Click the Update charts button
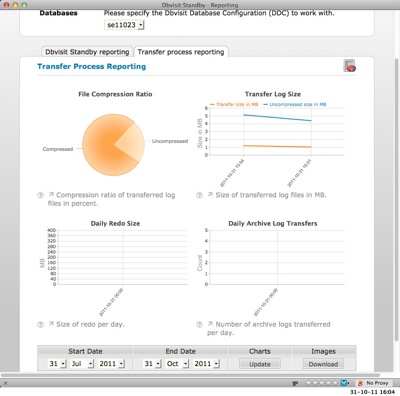Image resolution: width=400 pixels, height=396 pixels. 260,364
